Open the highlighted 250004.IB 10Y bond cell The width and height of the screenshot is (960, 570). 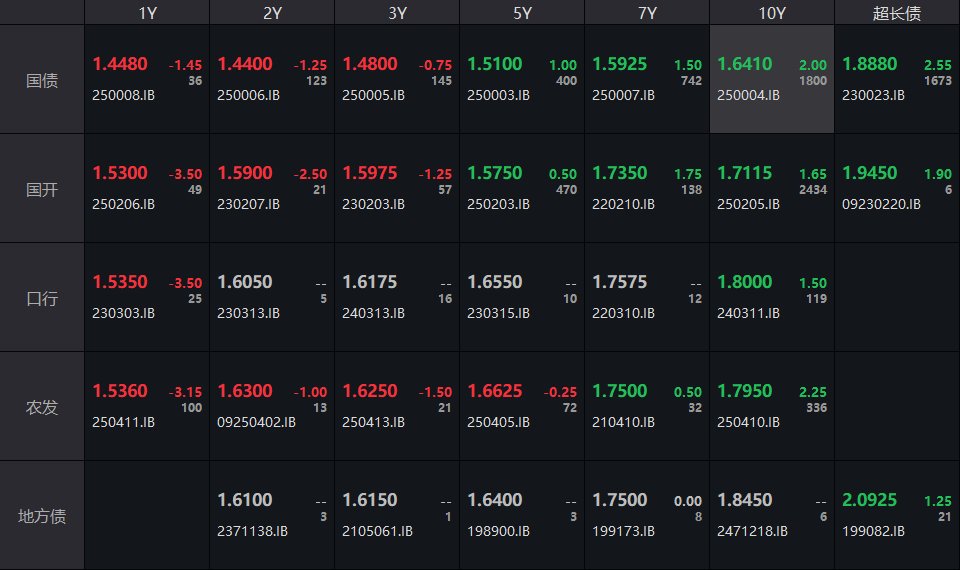(771, 80)
